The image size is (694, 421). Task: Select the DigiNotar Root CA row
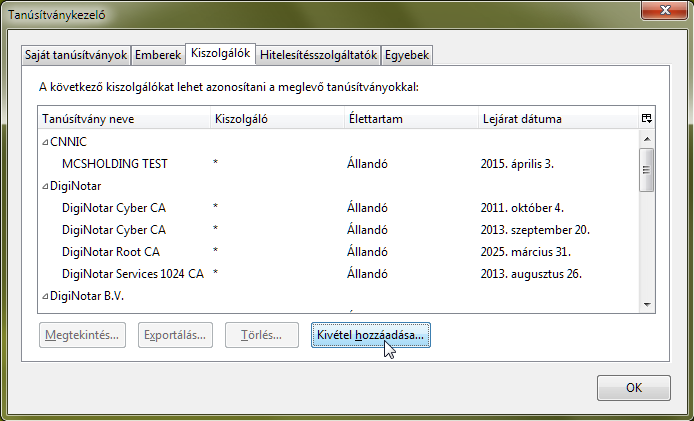click(x=339, y=252)
